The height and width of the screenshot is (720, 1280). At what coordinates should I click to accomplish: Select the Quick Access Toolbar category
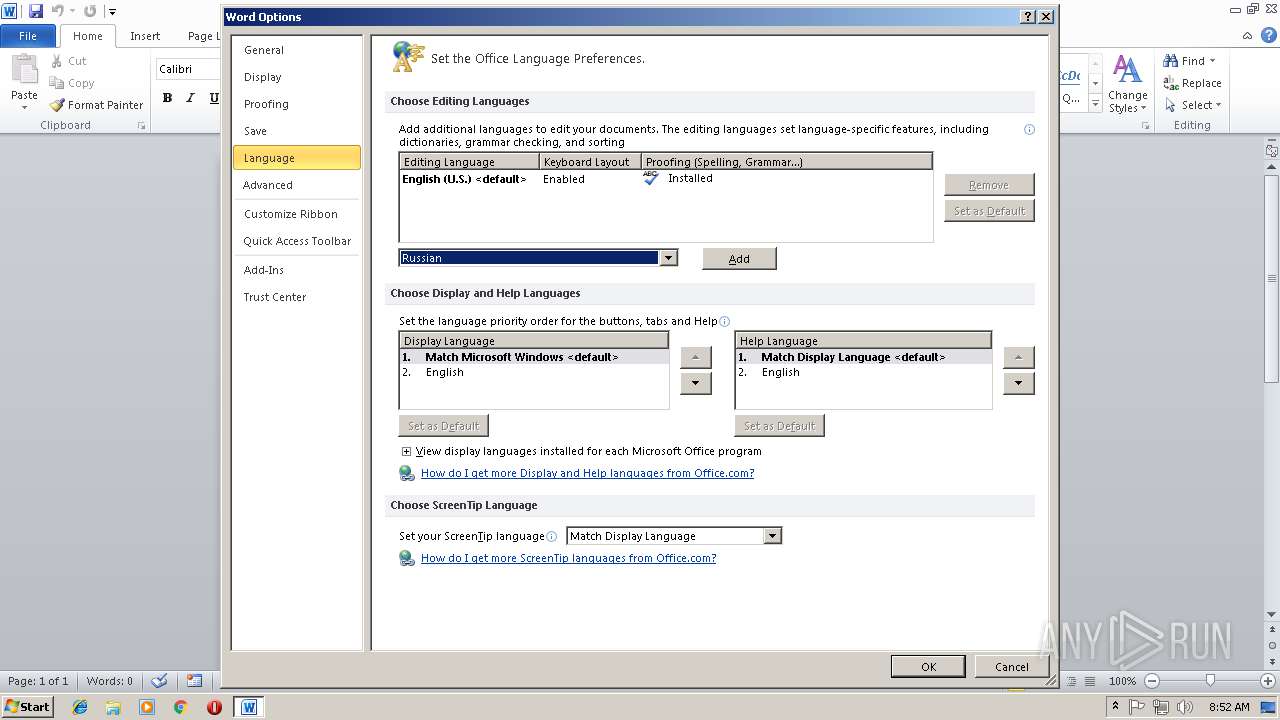click(297, 241)
